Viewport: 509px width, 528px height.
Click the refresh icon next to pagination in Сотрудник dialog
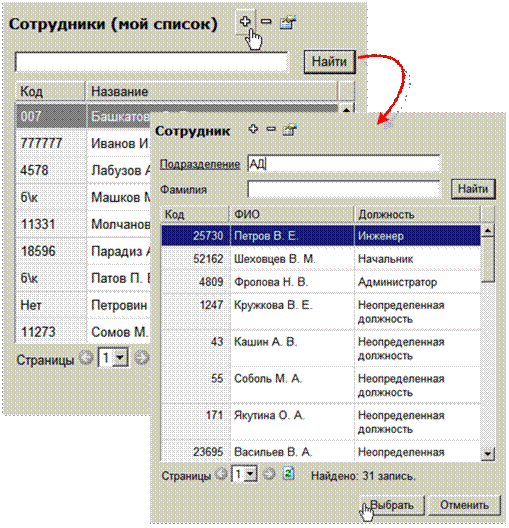tap(288, 473)
